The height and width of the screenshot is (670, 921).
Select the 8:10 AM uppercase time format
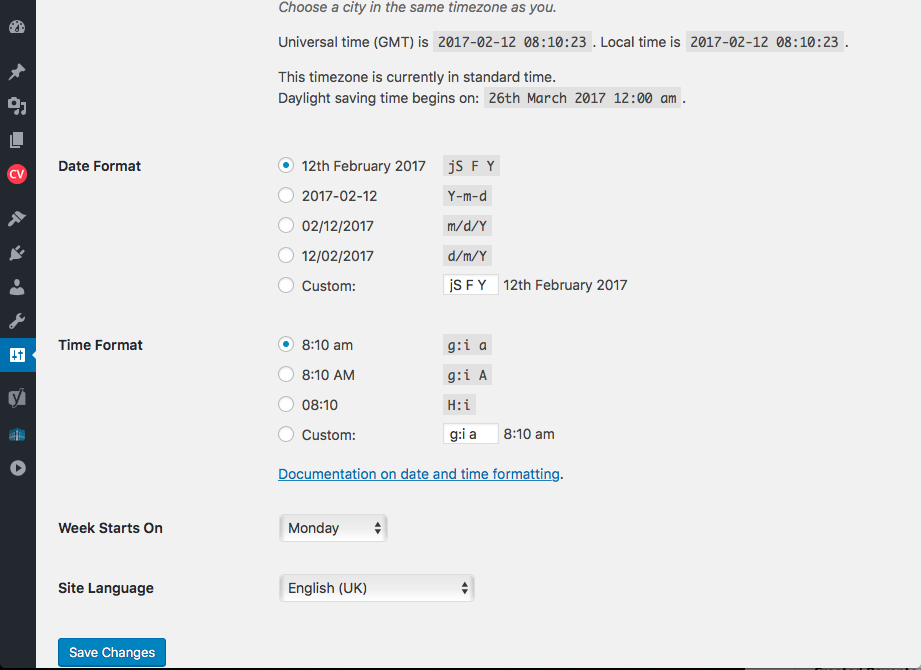pyautogui.click(x=286, y=375)
